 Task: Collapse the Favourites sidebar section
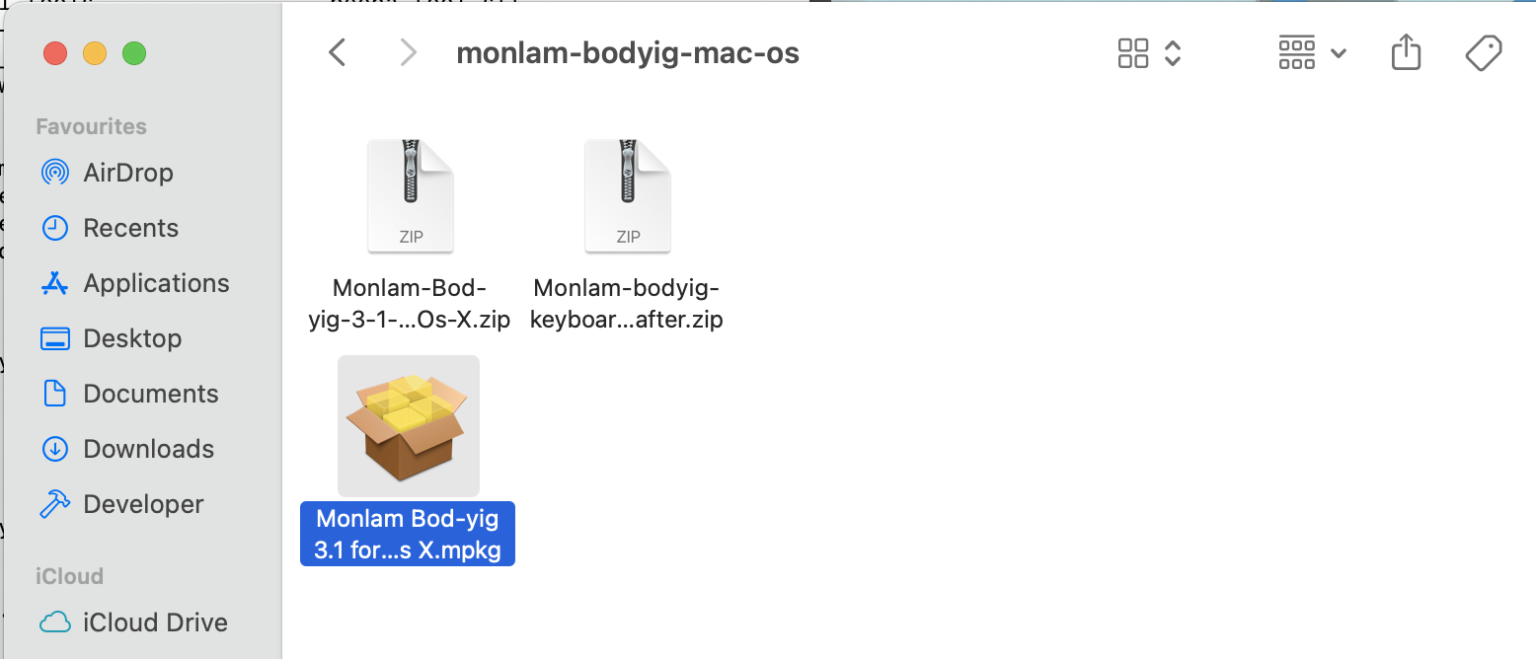coord(91,126)
